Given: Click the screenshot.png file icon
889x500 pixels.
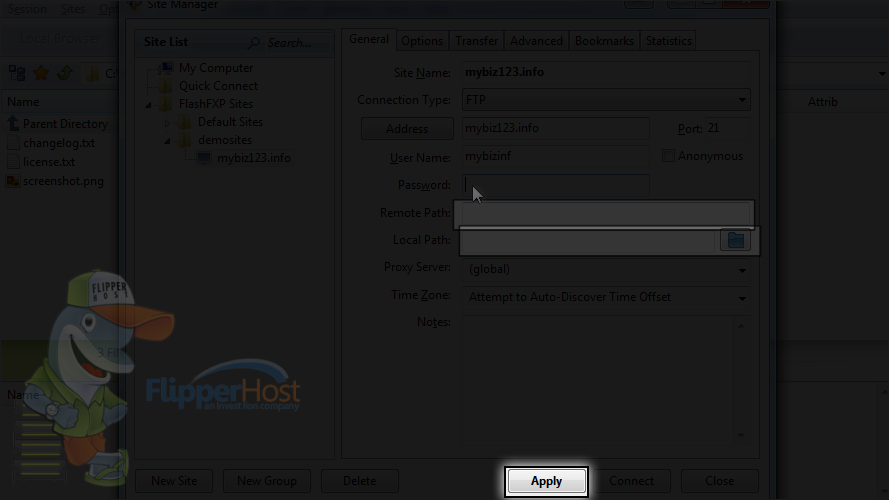Looking at the screenshot, I should pos(12,181).
